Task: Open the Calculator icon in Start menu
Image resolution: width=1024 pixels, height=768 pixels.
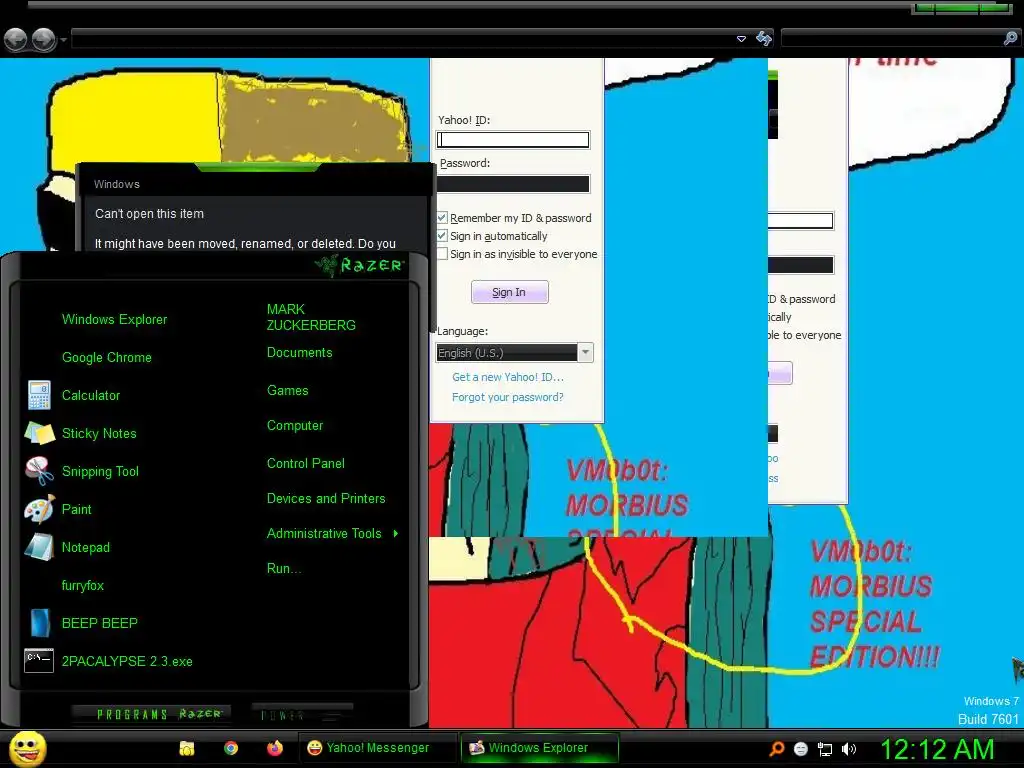Action: 39,395
